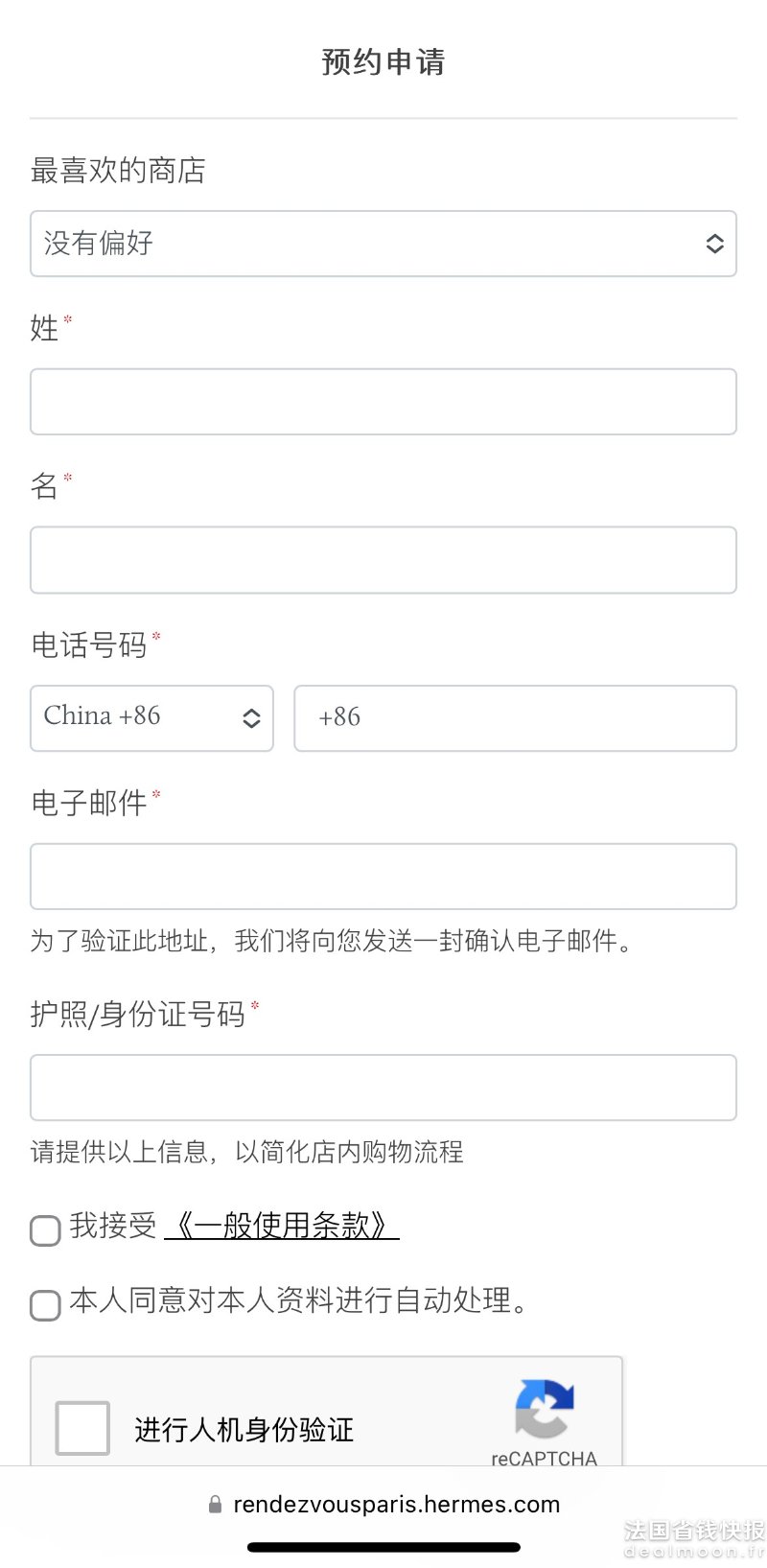This screenshot has height=1568, width=767.
Task: Tap the lock icon beside the URL
Action: pos(216,1505)
